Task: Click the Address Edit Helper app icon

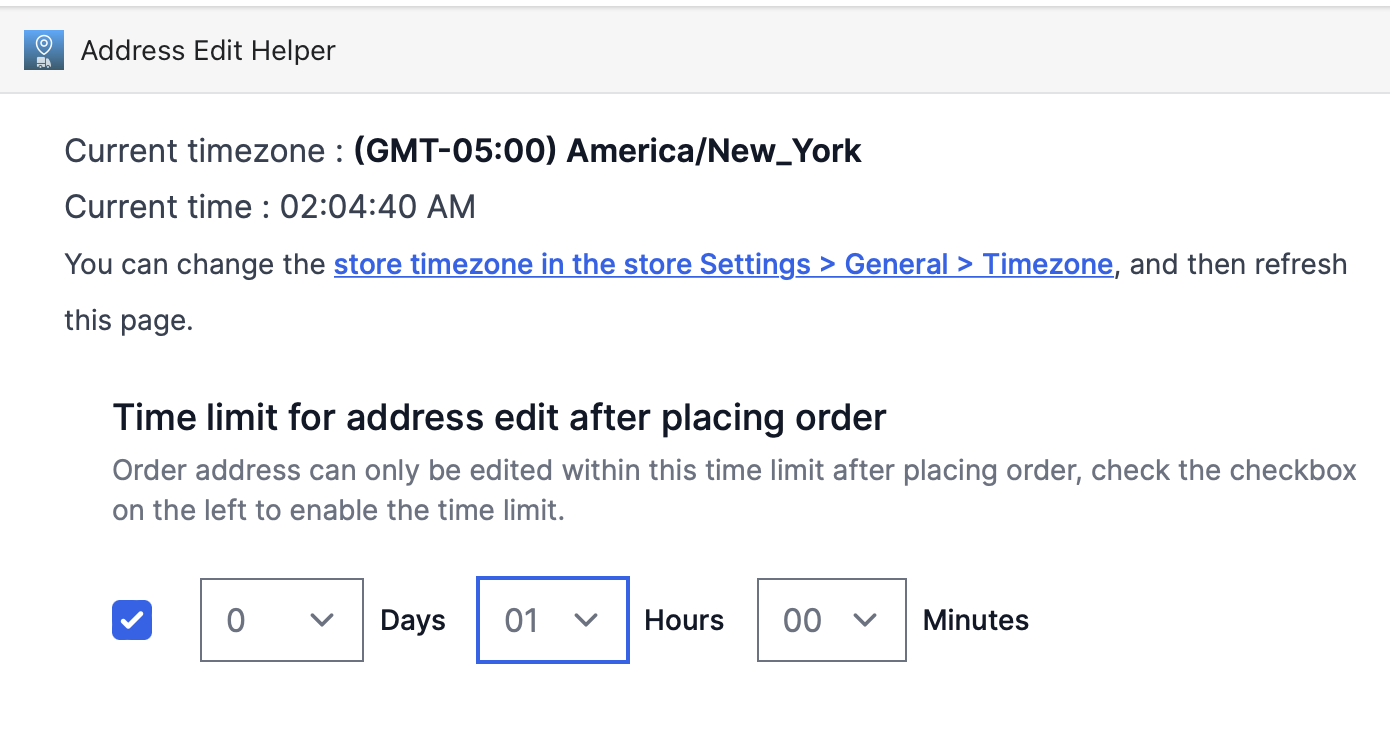Action: (x=44, y=50)
